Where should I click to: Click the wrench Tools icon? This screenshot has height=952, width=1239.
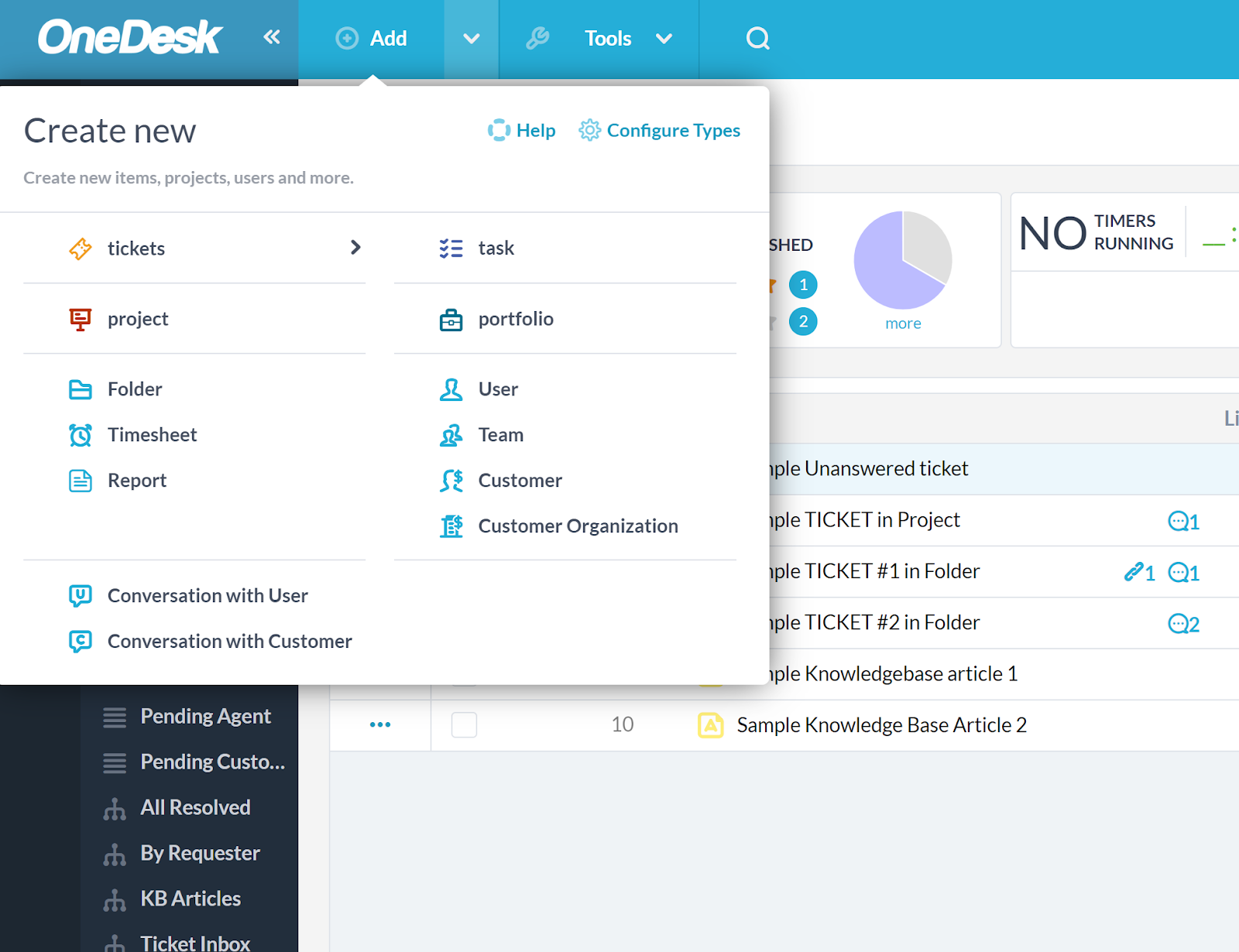coord(537,39)
